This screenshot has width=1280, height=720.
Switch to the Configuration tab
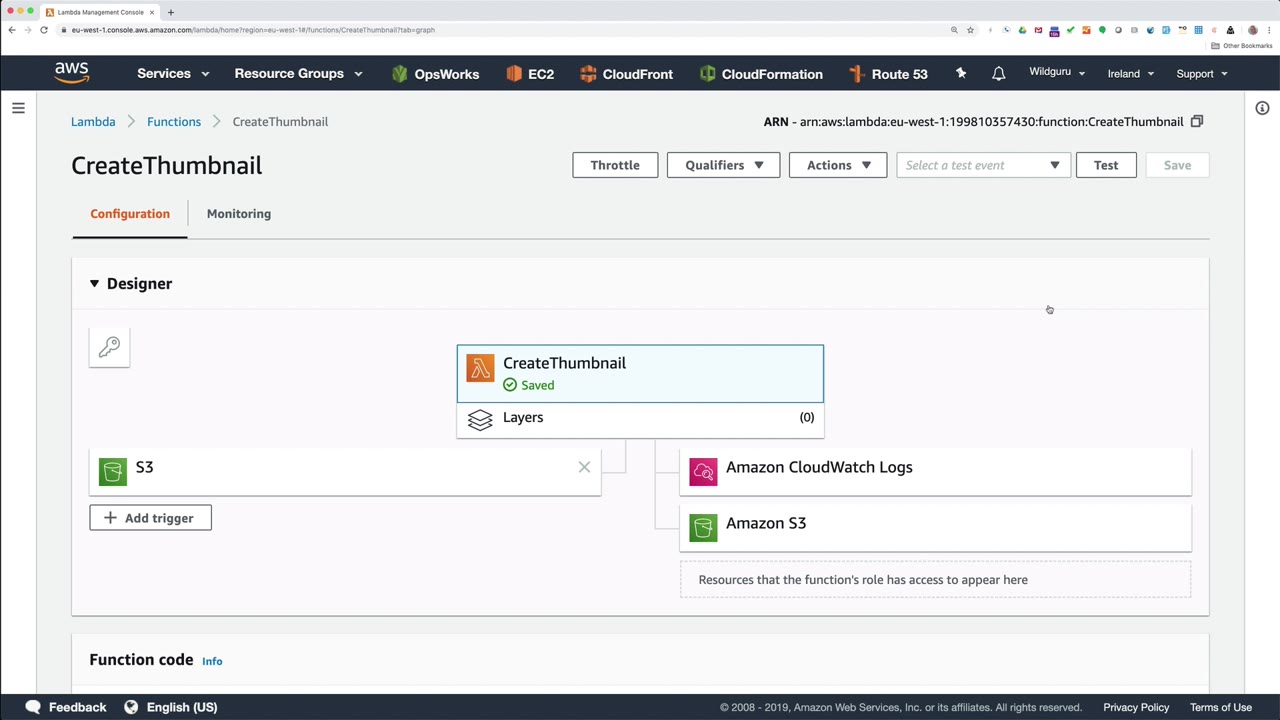click(x=130, y=214)
